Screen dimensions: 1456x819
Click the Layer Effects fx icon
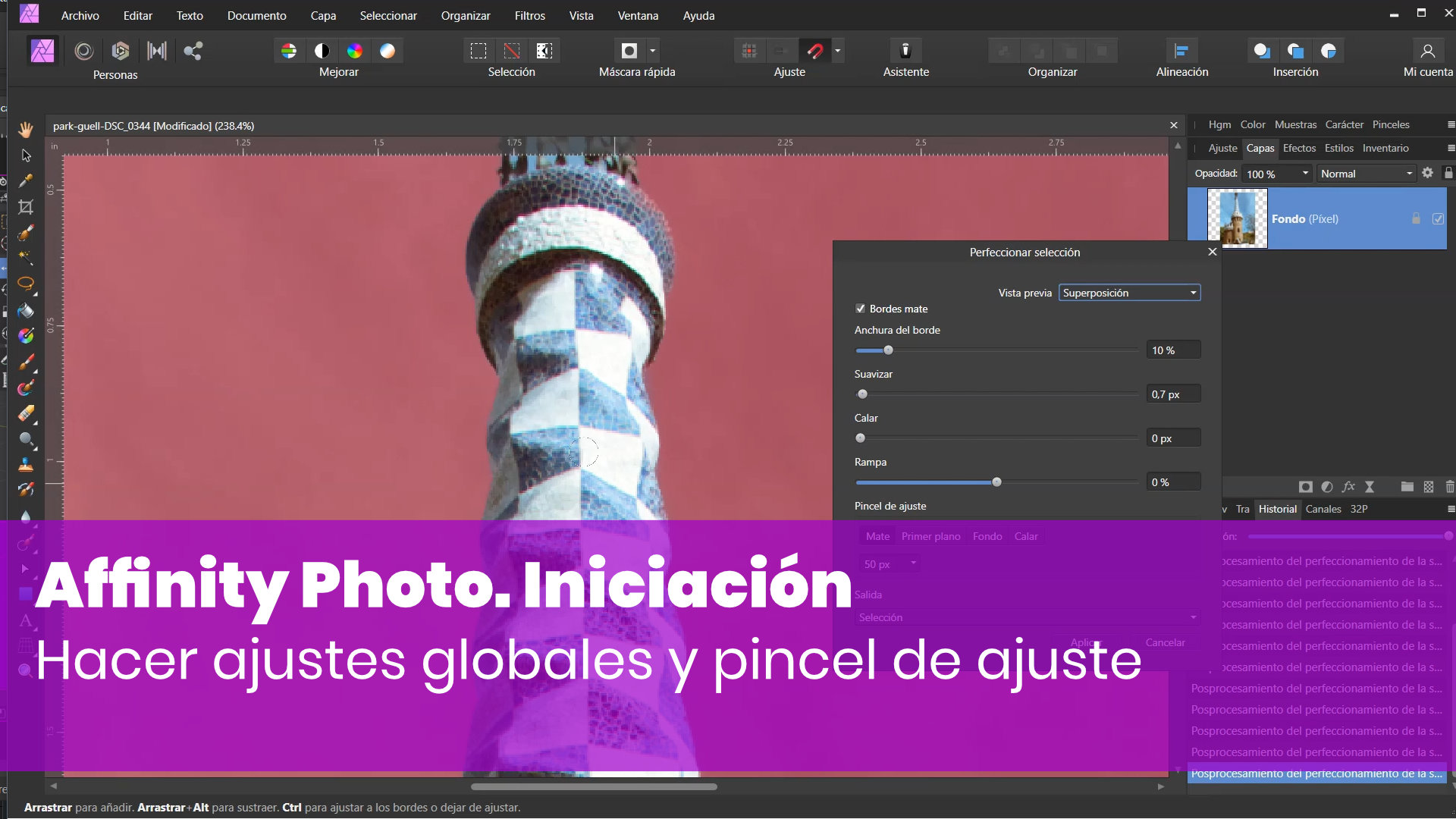pos(1348,487)
